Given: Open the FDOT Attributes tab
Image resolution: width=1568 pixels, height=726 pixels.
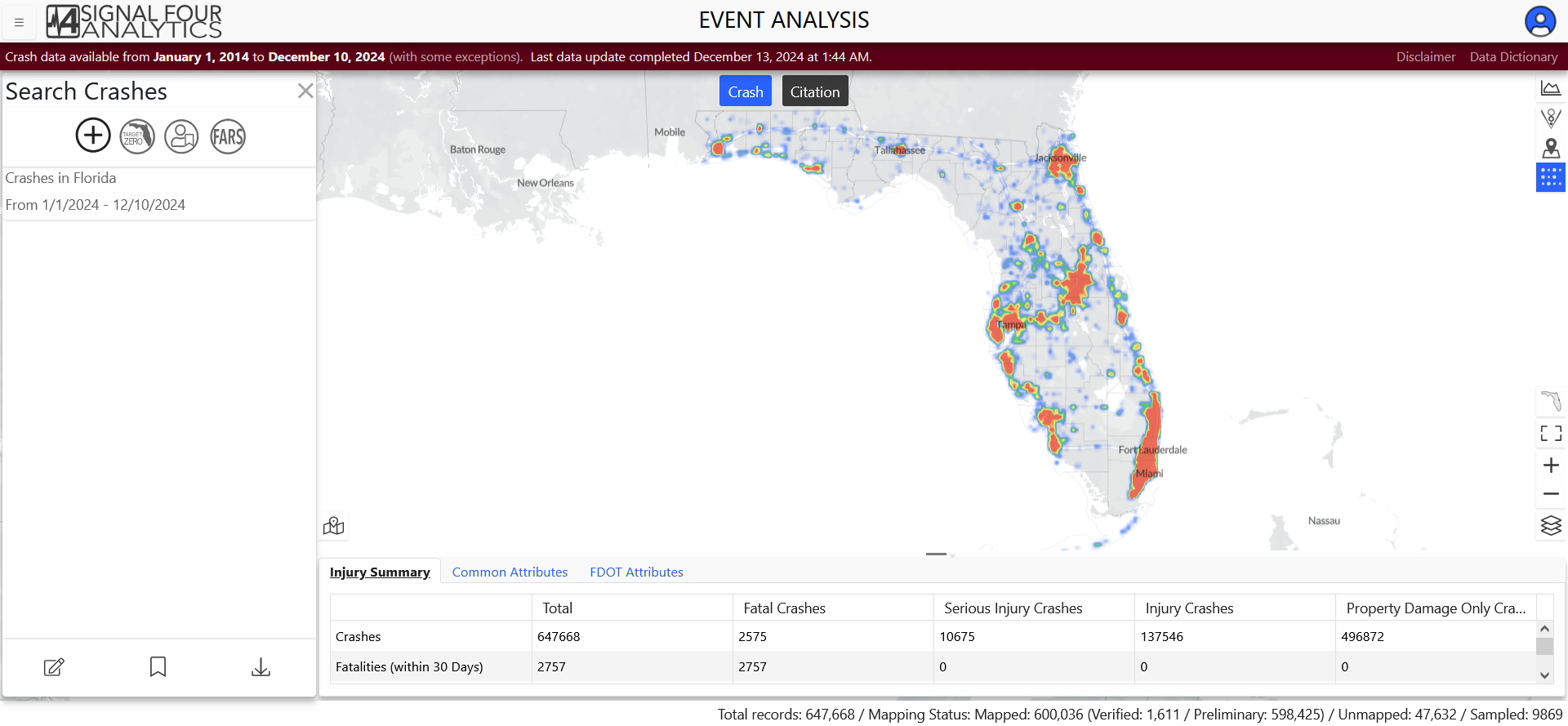Looking at the screenshot, I should (x=636, y=572).
